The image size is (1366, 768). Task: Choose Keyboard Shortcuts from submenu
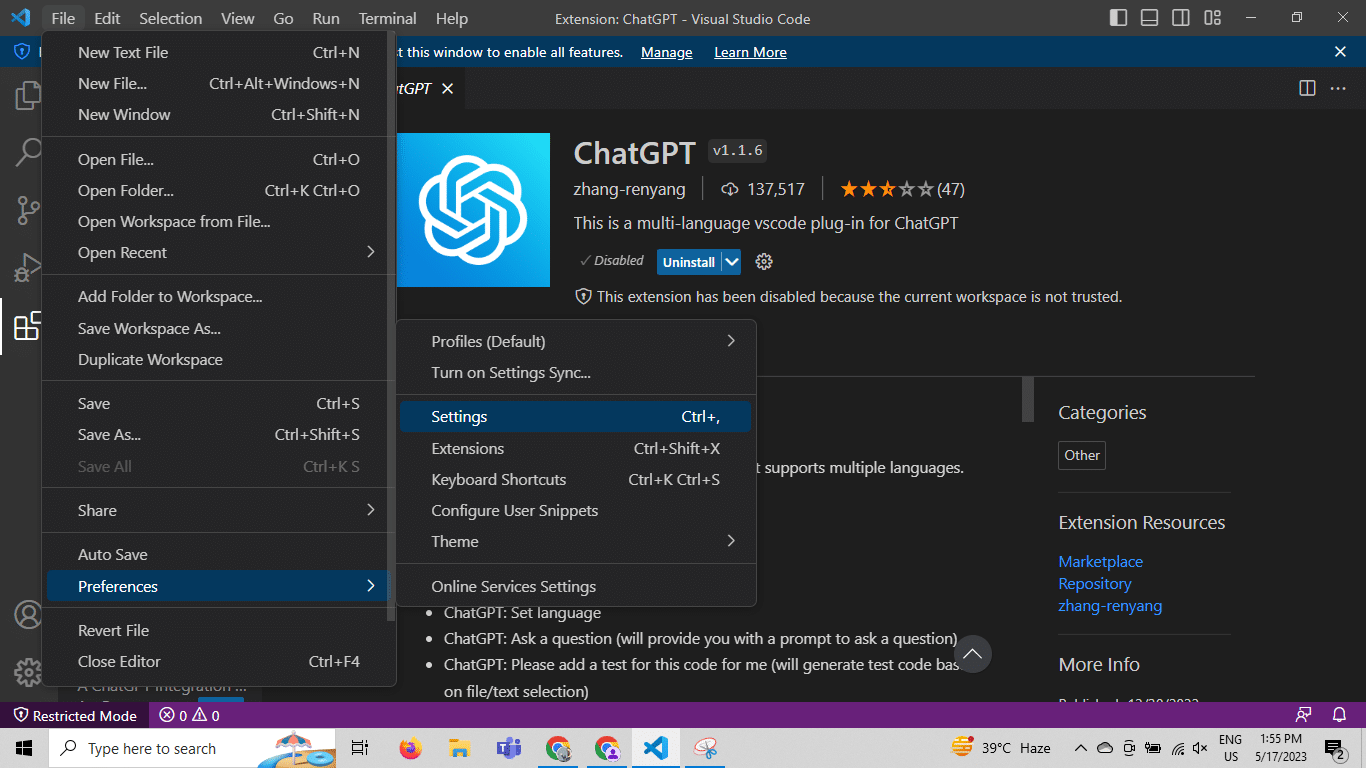pos(575,479)
